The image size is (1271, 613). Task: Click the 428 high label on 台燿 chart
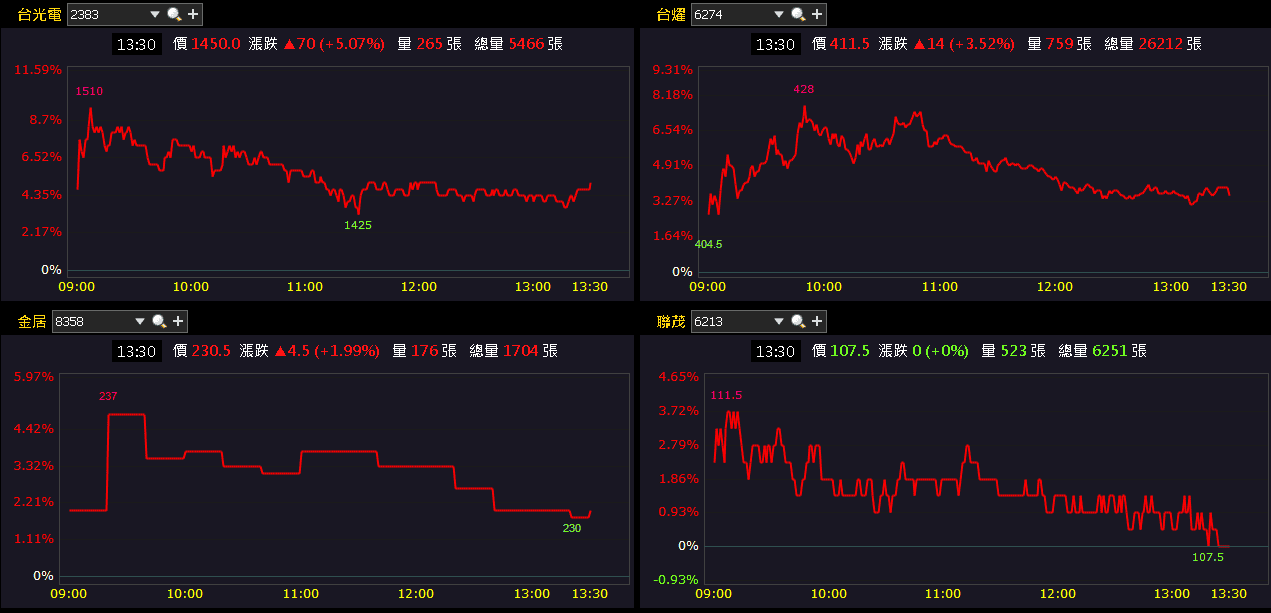(804, 89)
